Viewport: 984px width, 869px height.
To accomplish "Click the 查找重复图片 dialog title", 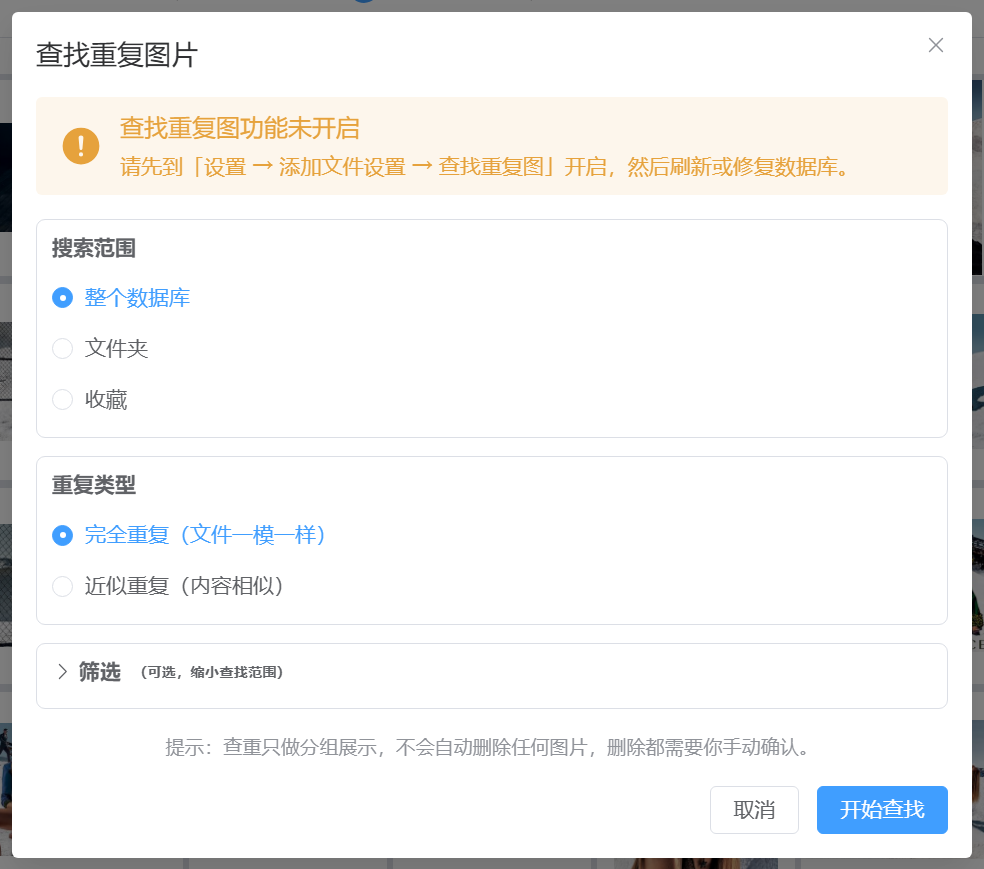I will point(117,55).
